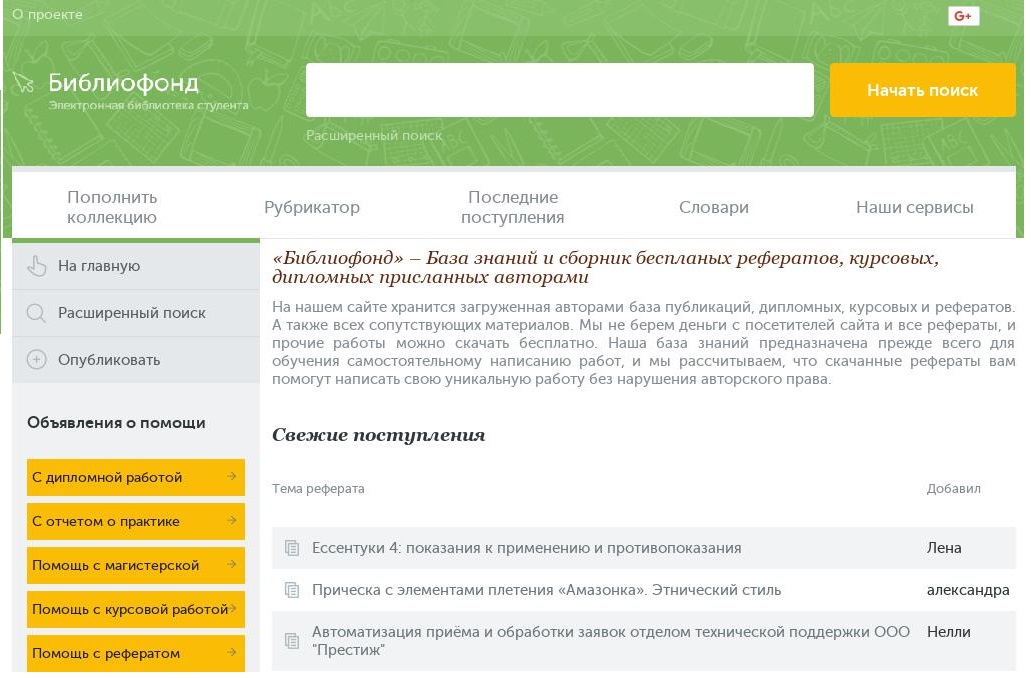Click the Библиофонд site title
The height and width of the screenshot is (678, 1034).
[x=123, y=83]
